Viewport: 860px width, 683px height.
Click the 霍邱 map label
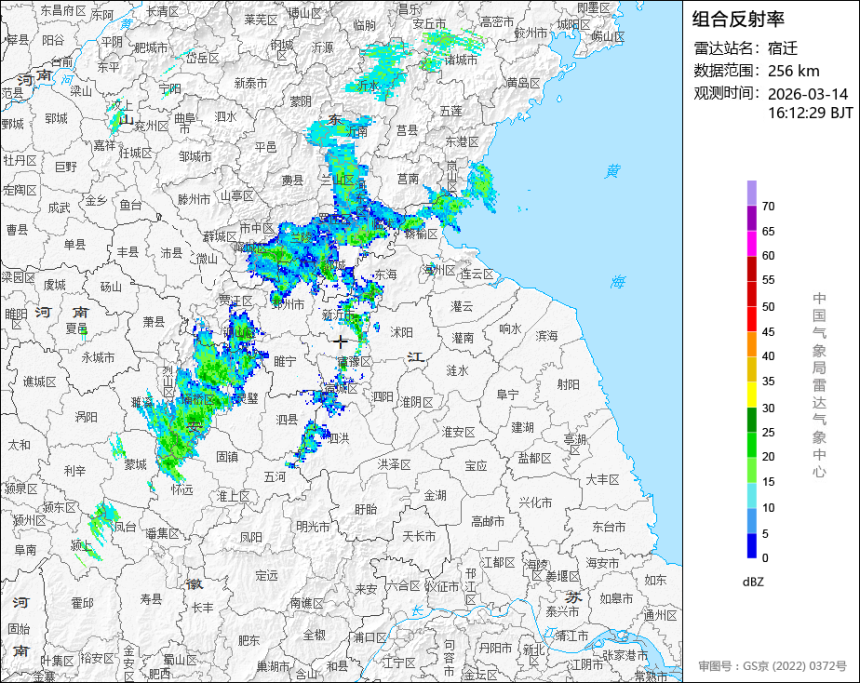point(82,603)
